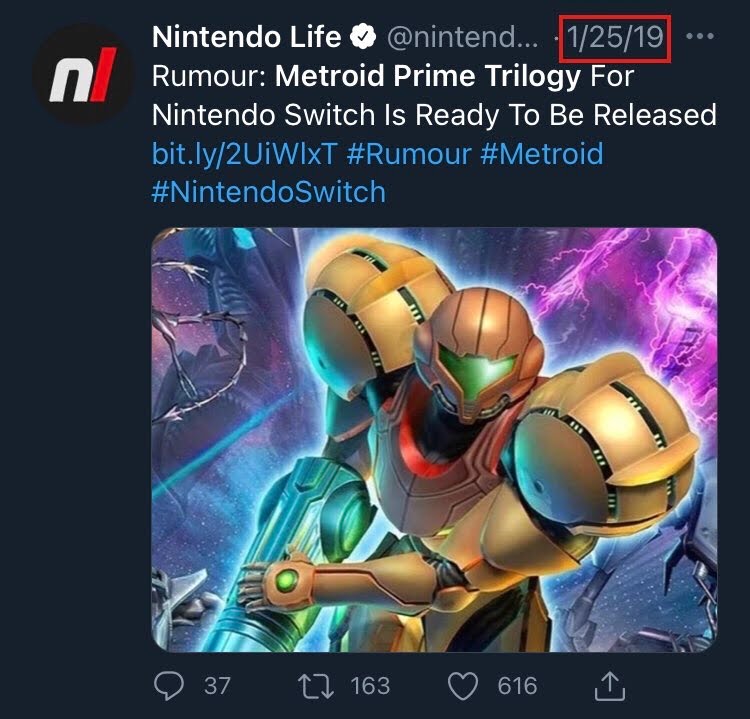750x719 pixels.
Task: Open the Samus artwork image
Action: (x=434, y=440)
